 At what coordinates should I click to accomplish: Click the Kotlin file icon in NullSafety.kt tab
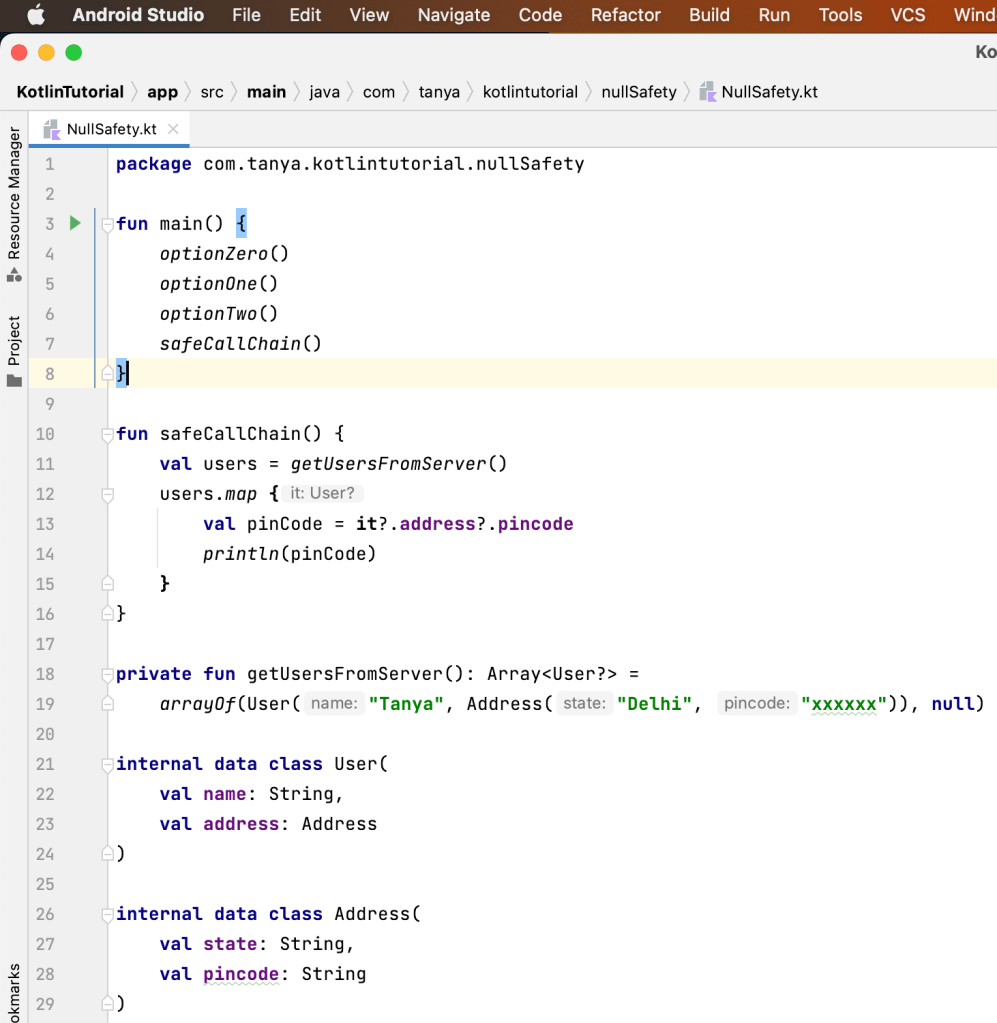52,130
